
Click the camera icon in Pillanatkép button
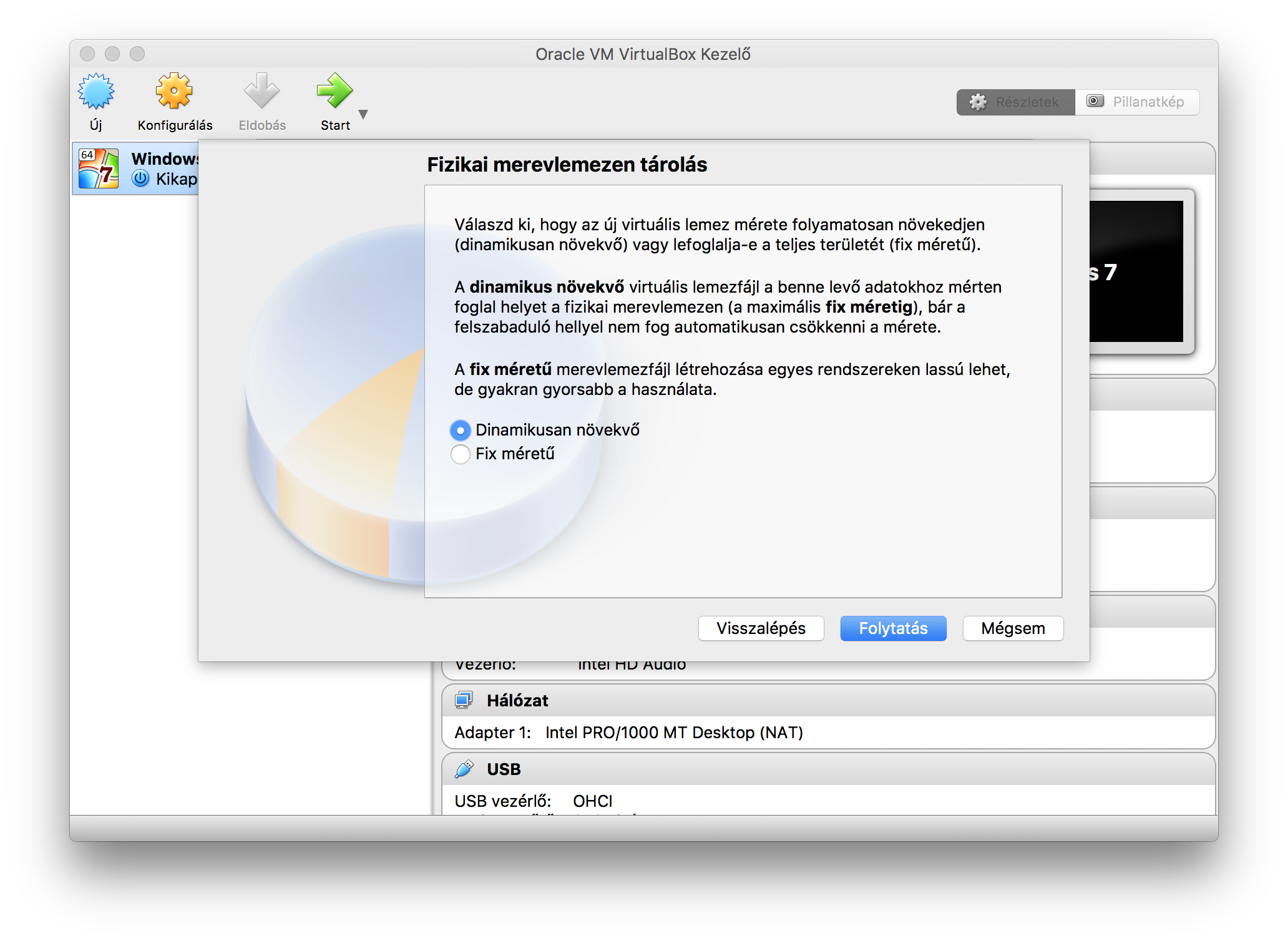[x=1095, y=101]
